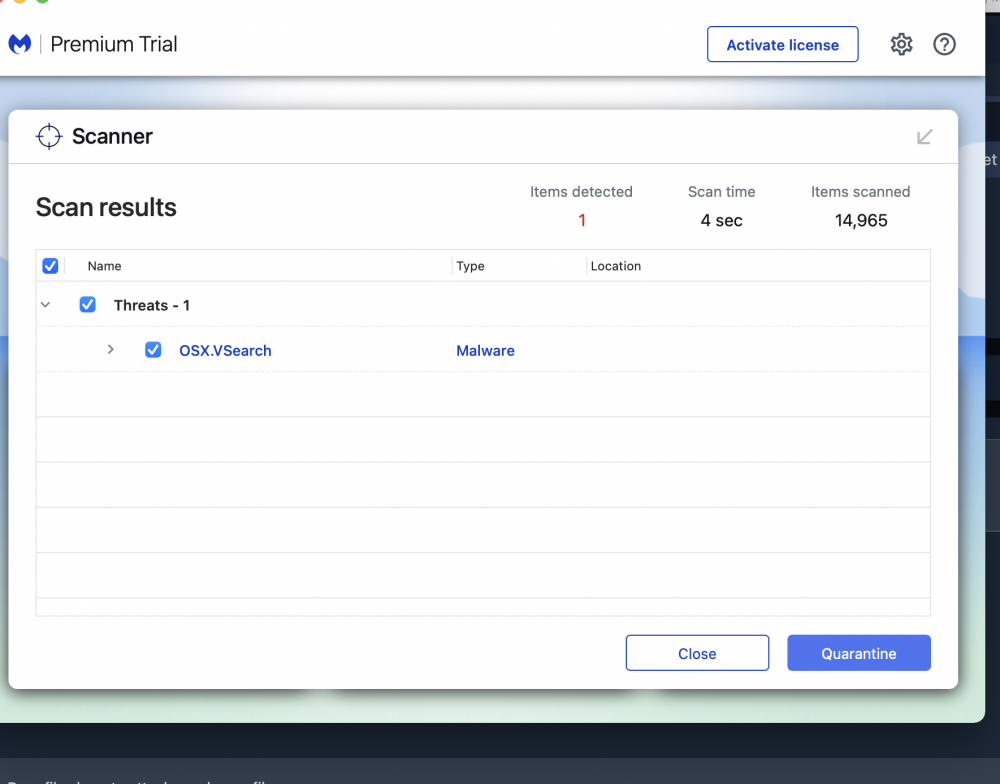Image resolution: width=1000 pixels, height=784 pixels.
Task: Expand the OSX.VSearch threat details
Action: pos(111,350)
